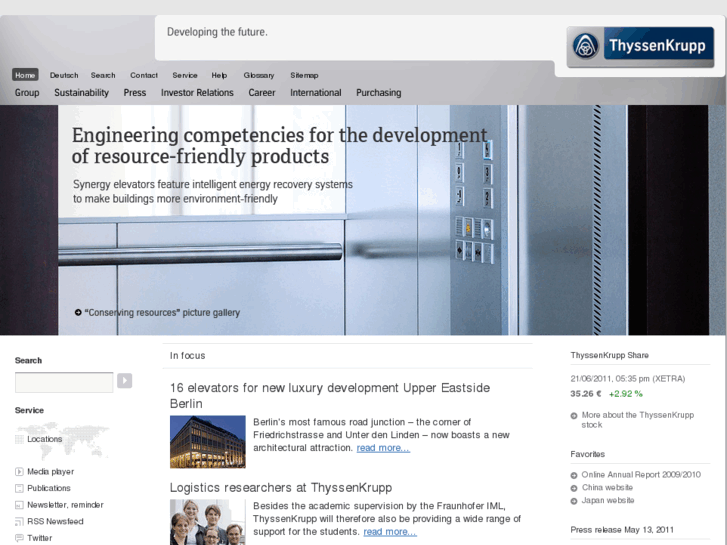
Task: Click arrow icon beside picture gallery link
Action: pyautogui.click(x=78, y=313)
